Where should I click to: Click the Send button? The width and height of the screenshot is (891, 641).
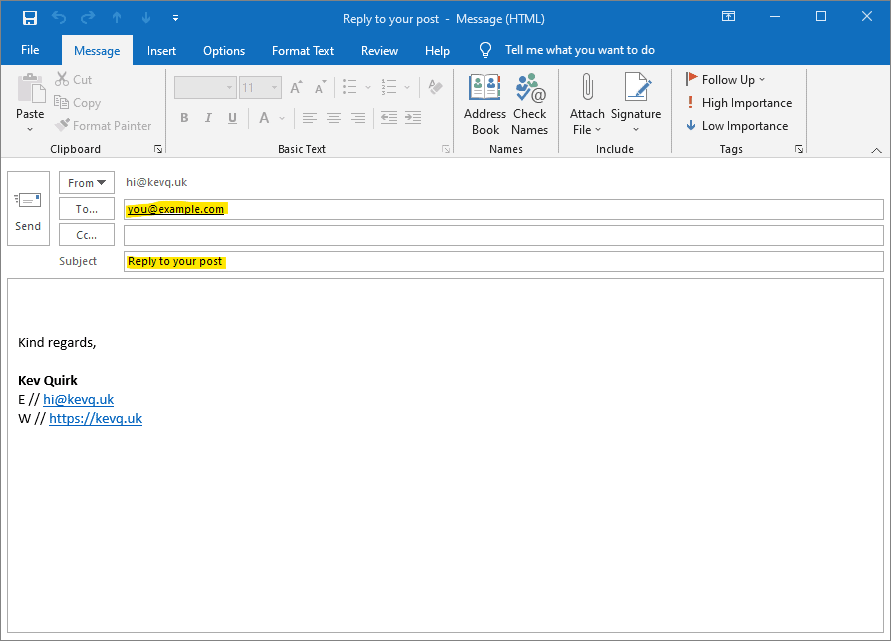tap(28, 207)
